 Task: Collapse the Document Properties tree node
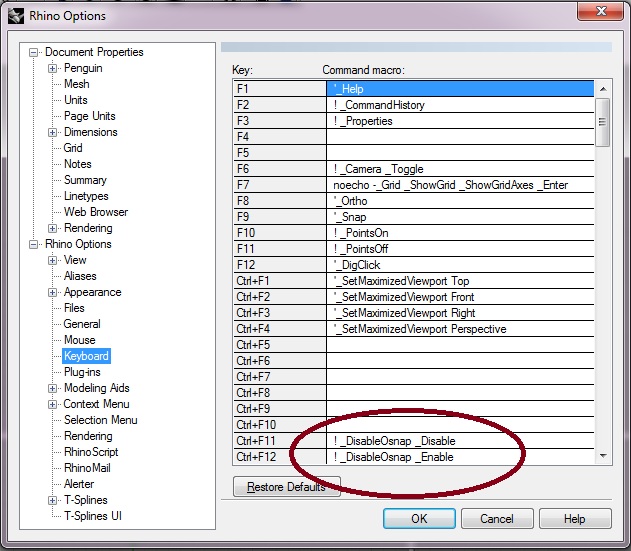(x=34, y=52)
